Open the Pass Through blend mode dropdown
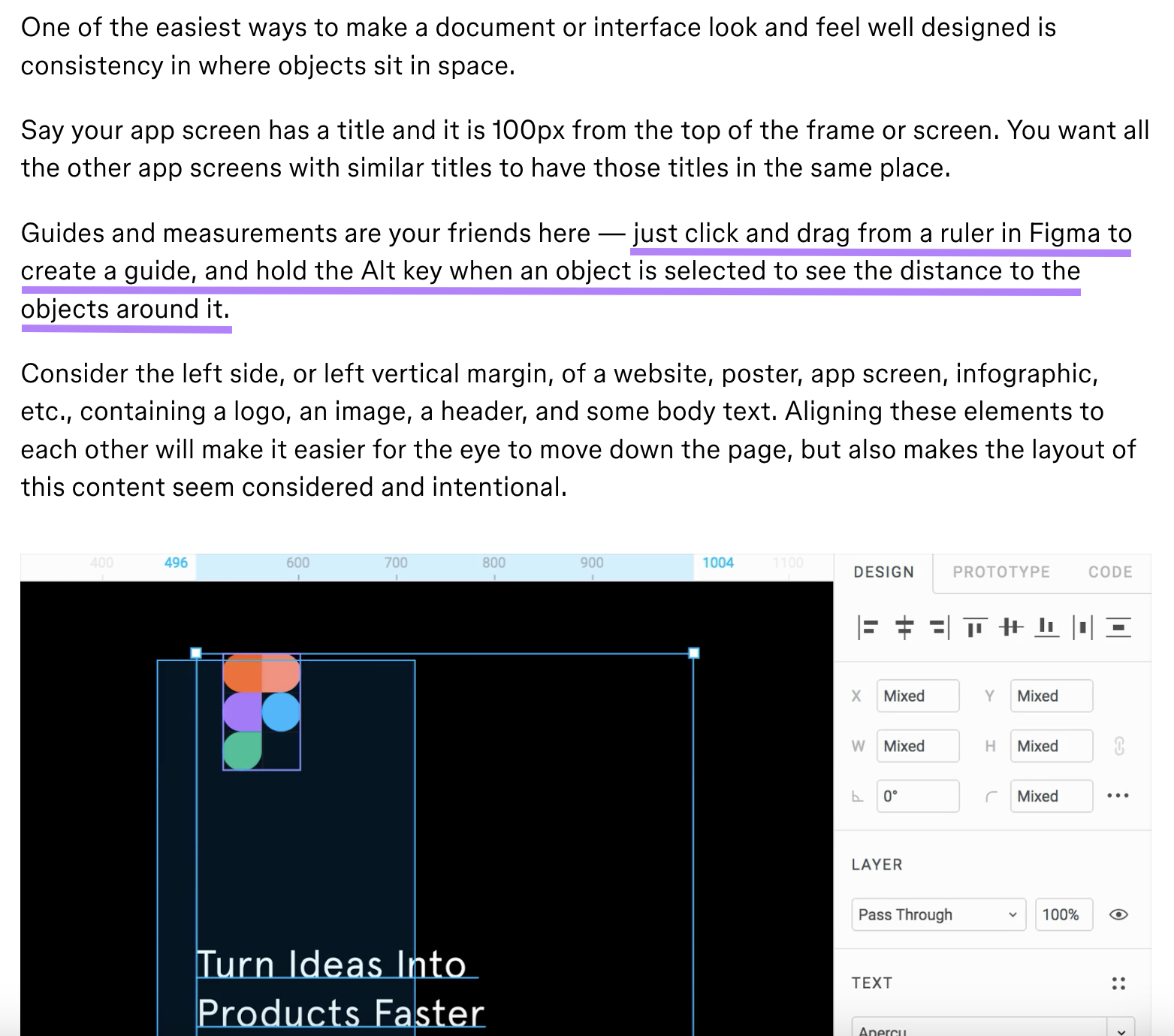The height and width of the screenshot is (1036, 1174). [938, 914]
